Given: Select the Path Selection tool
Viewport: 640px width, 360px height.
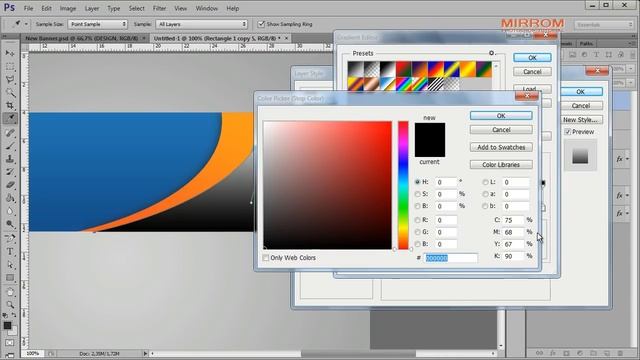Looking at the screenshot, I should (x=10, y=264).
